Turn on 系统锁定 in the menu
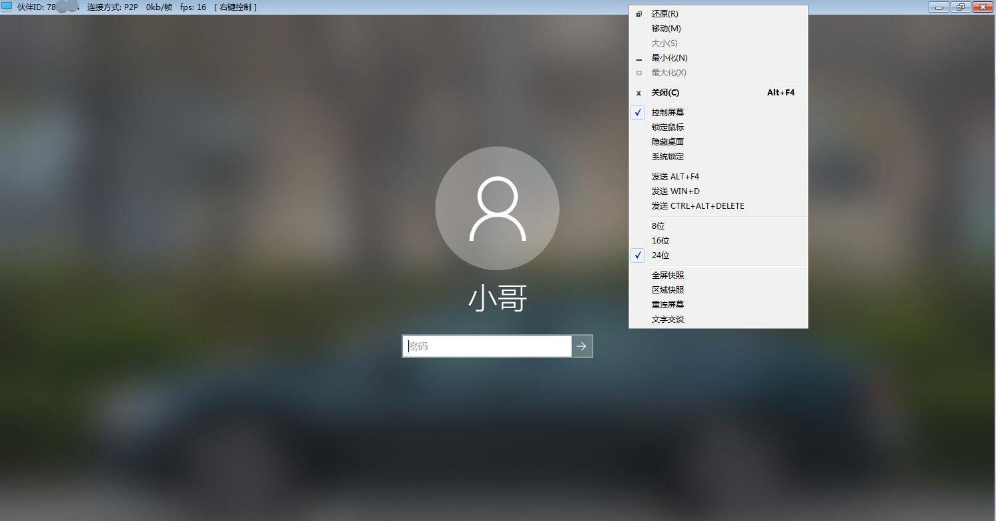The height and width of the screenshot is (521, 996). pos(718,156)
